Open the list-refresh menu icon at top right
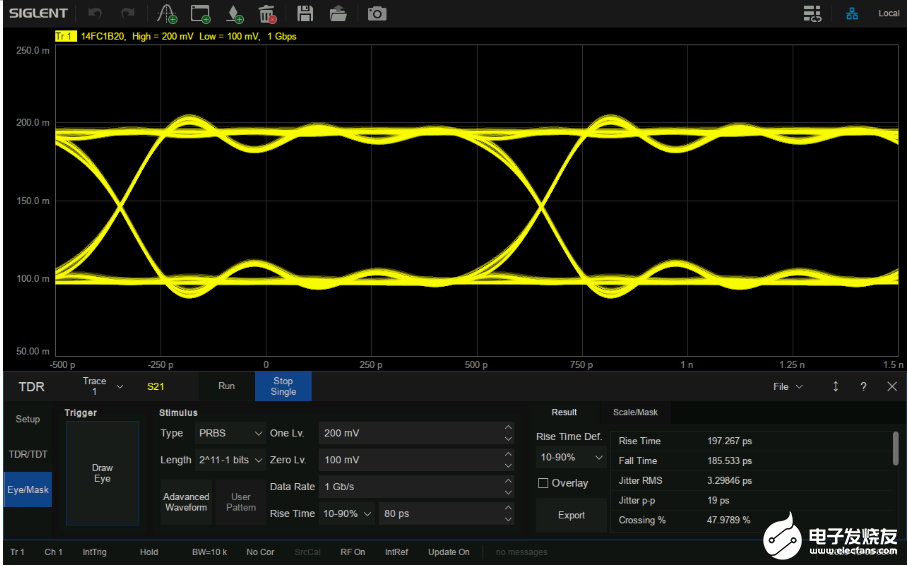This screenshot has height=566, width=908. (x=812, y=13)
